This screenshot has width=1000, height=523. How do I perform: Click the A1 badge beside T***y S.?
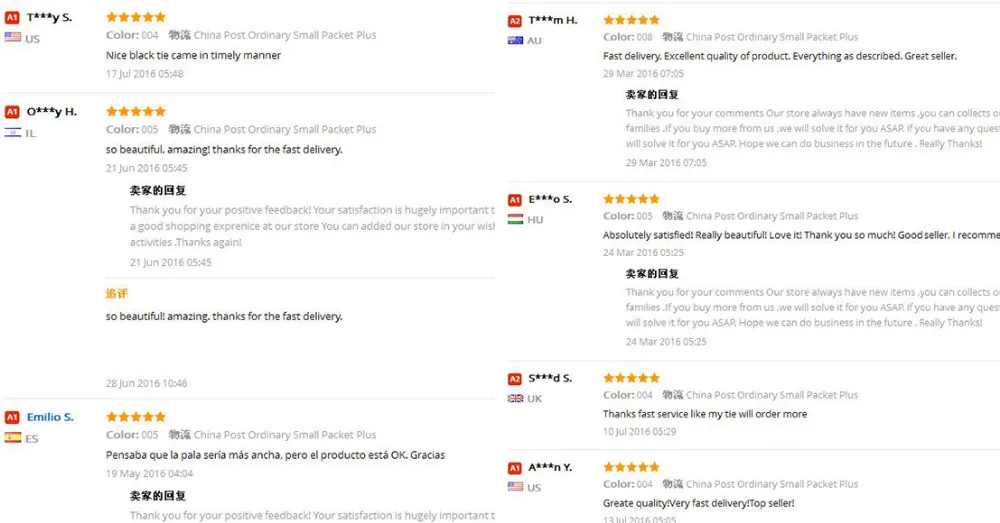(x=13, y=18)
